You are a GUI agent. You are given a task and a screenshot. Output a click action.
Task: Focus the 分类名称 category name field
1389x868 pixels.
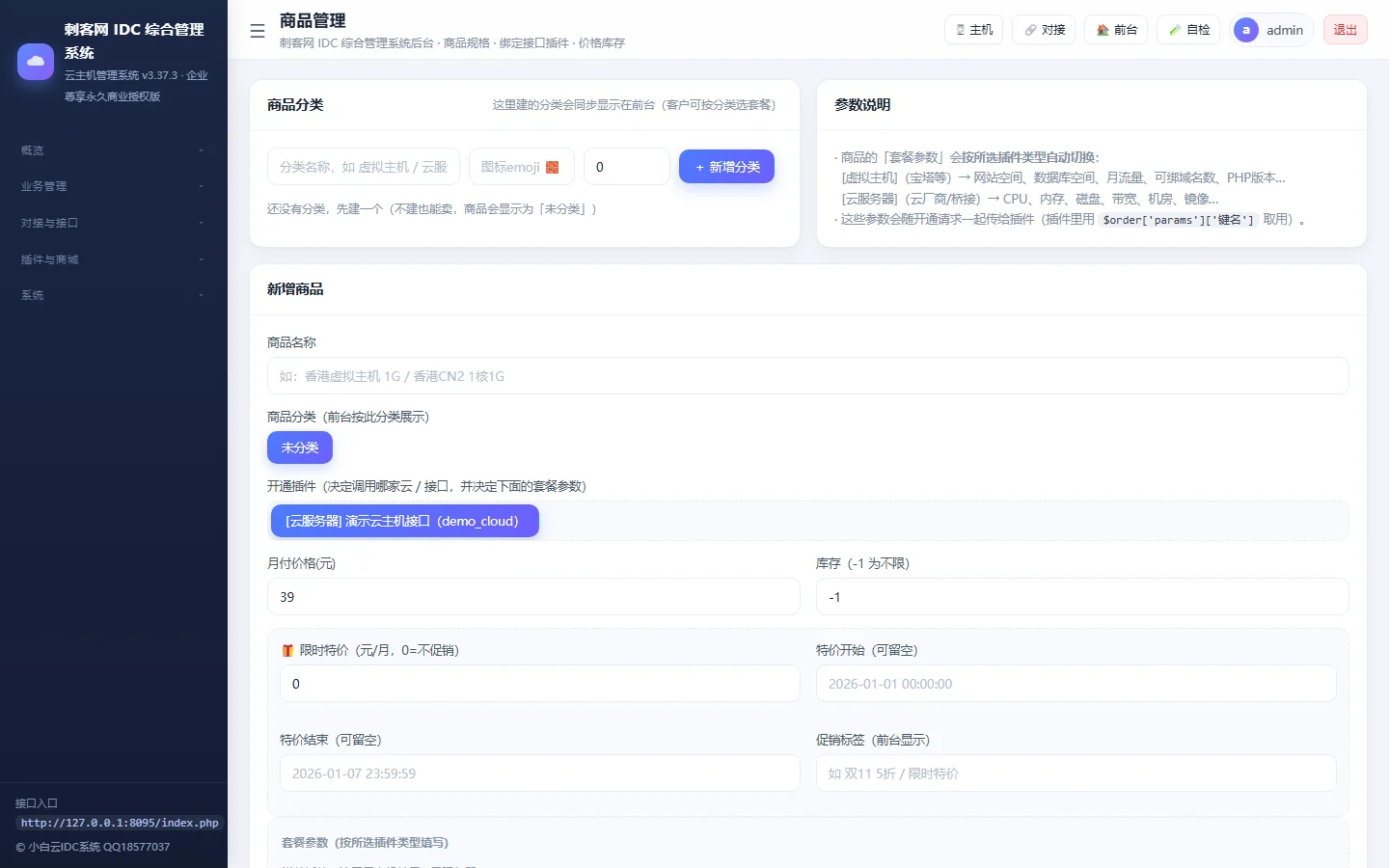[364, 167]
